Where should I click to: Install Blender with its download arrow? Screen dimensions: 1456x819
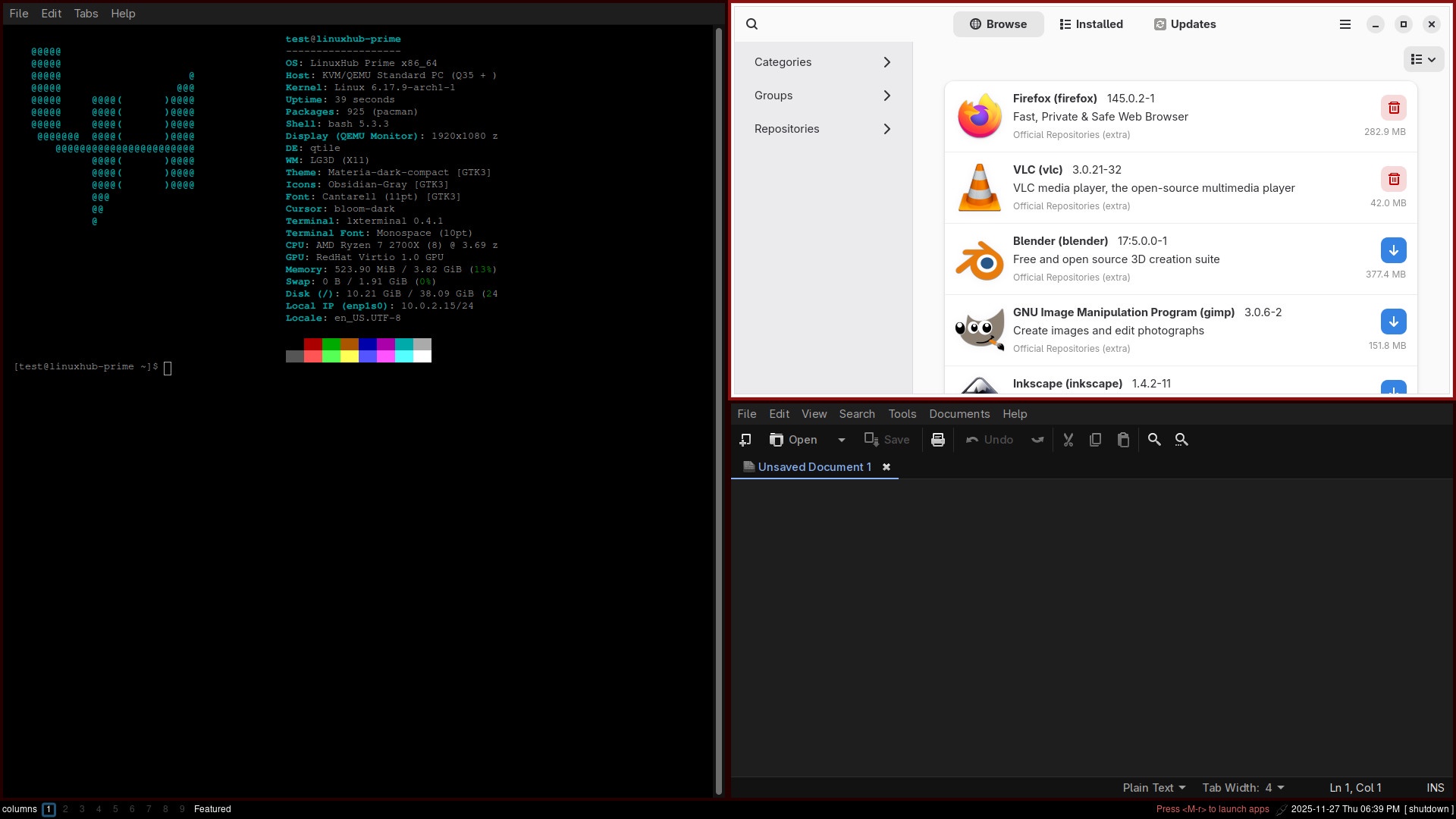pyautogui.click(x=1393, y=250)
